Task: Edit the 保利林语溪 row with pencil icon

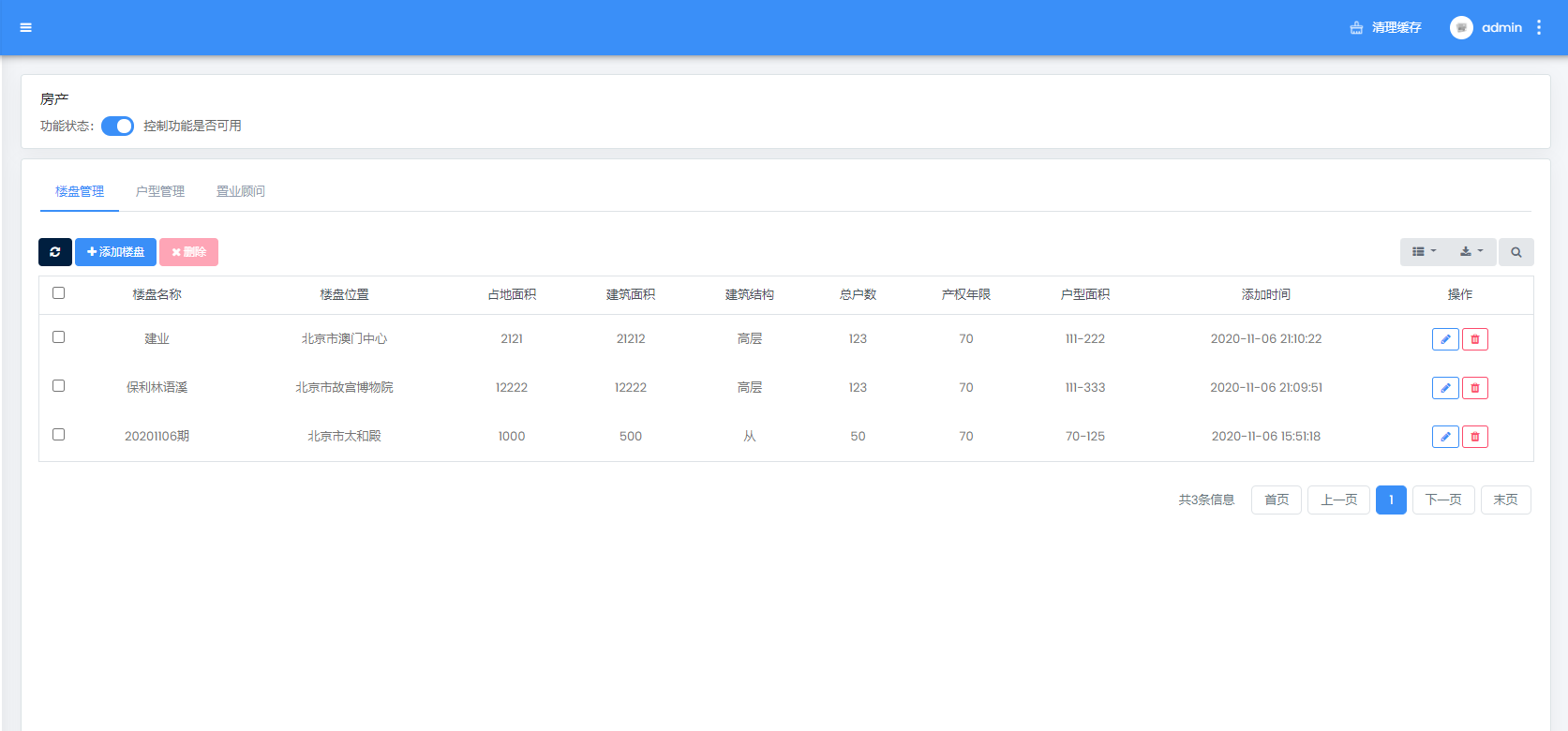Action: [x=1445, y=388]
